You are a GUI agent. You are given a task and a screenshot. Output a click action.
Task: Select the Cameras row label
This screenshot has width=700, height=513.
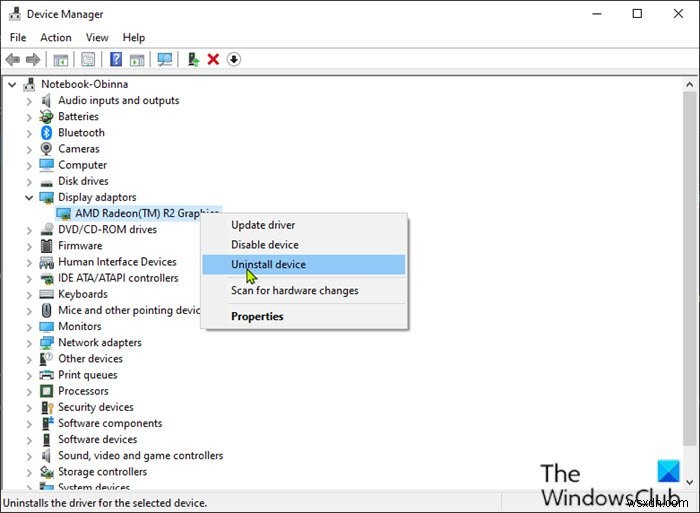(x=79, y=149)
